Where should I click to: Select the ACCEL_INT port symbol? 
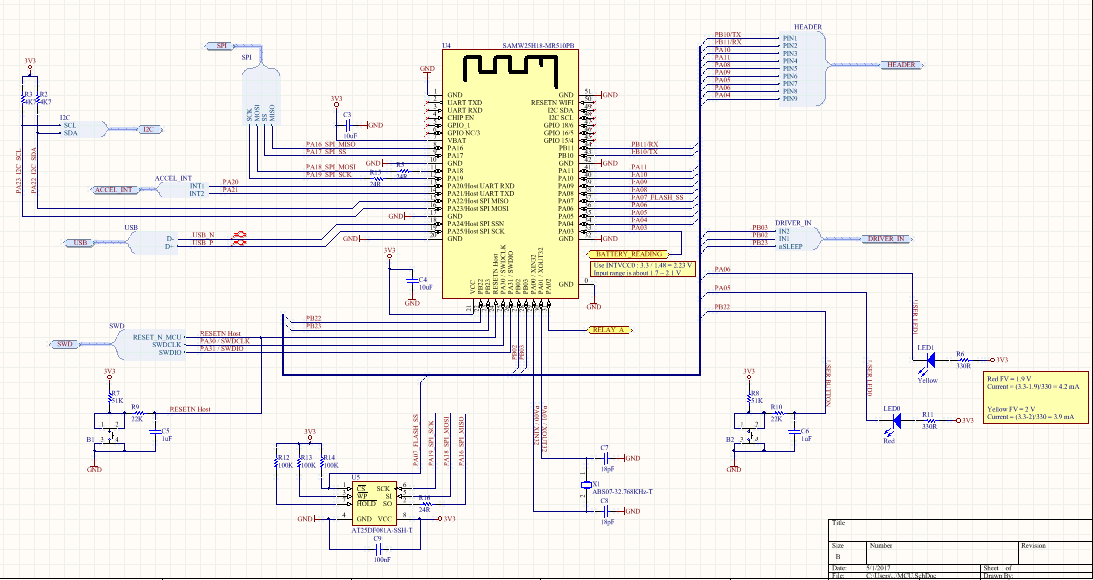(114, 190)
